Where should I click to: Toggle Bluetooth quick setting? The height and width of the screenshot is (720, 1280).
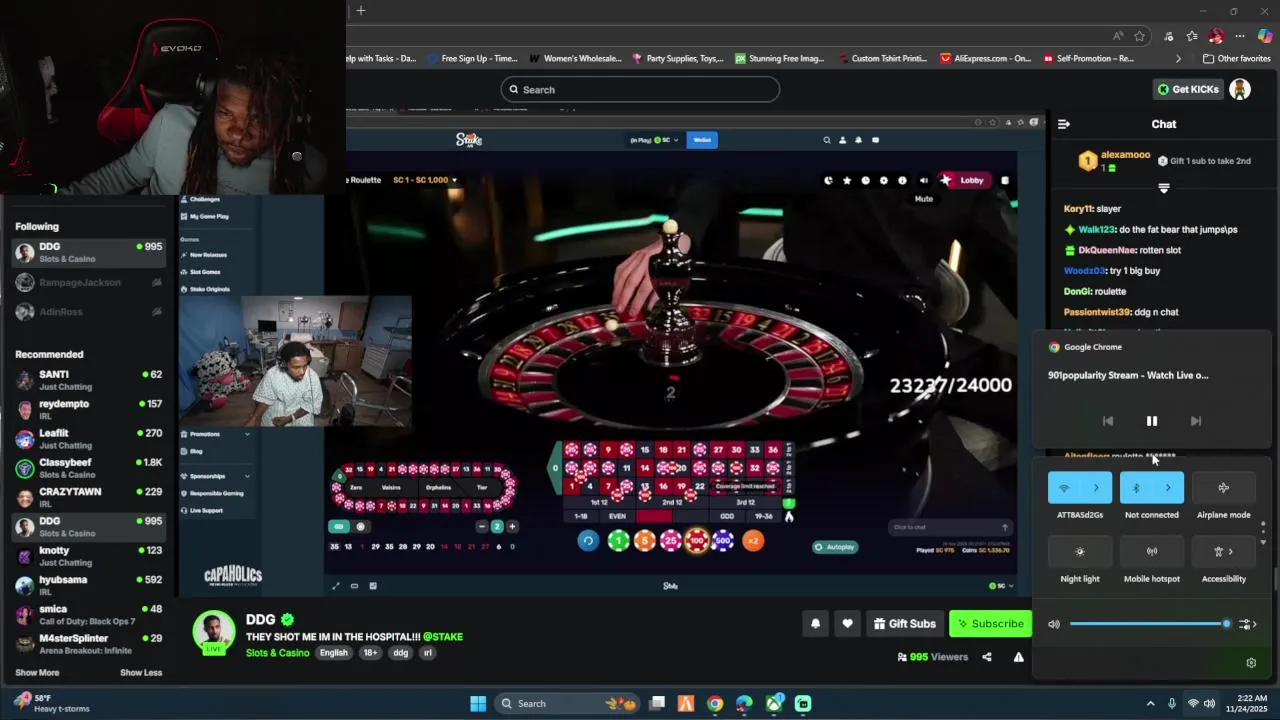point(1136,488)
